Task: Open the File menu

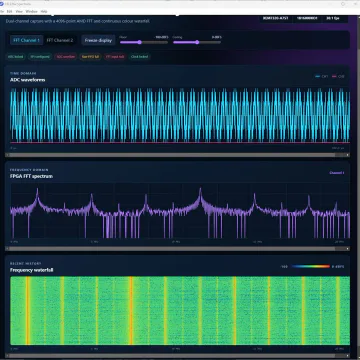Action: pyautogui.click(x=2, y=11)
